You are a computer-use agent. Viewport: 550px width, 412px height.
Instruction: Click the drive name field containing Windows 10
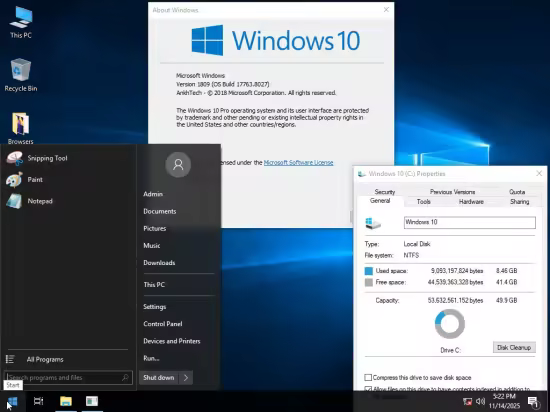click(x=470, y=222)
